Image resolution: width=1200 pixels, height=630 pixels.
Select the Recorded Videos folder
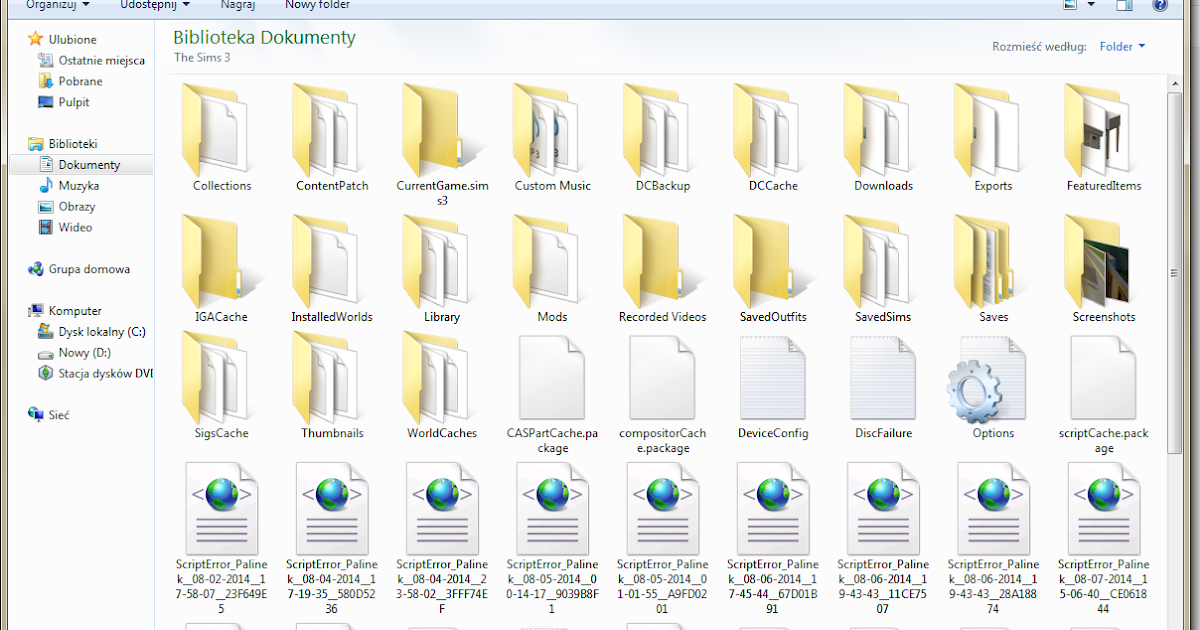(x=662, y=269)
